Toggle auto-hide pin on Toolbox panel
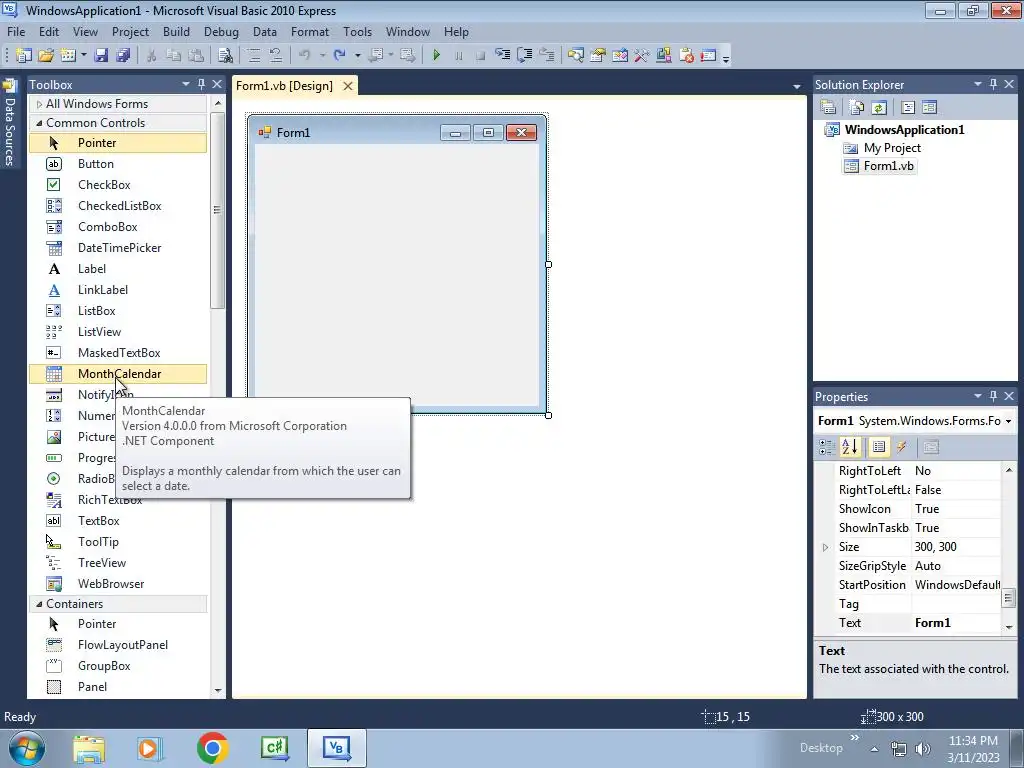This screenshot has width=1024, height=768. click(x=201, y=84)
